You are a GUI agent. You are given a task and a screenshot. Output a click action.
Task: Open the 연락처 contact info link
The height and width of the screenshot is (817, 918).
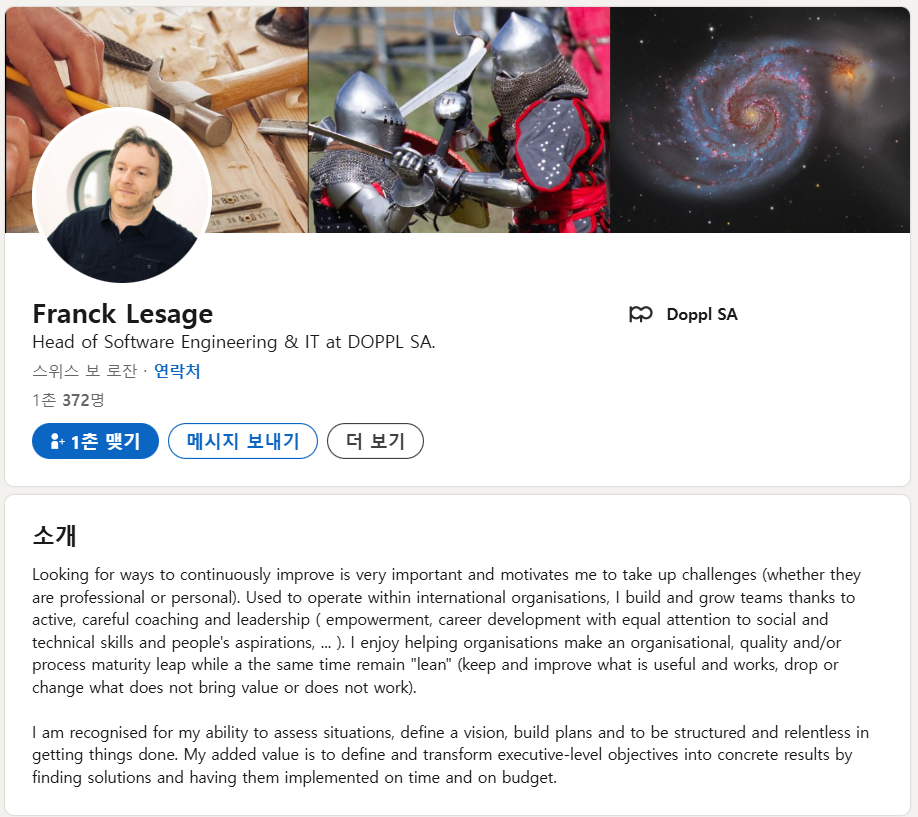click(177, 371)
